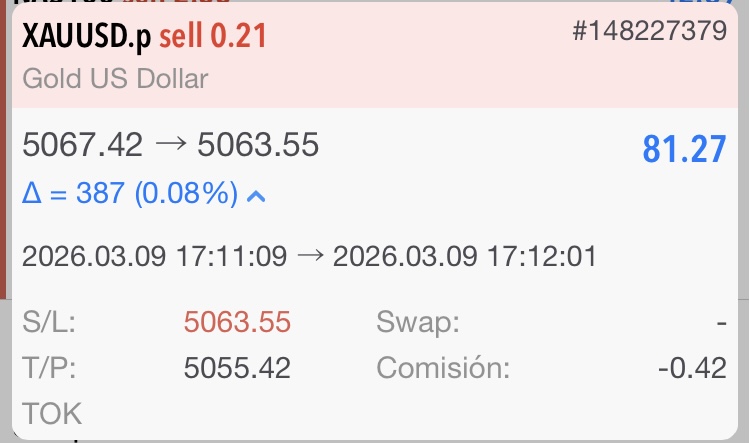Click the Swap label

(x=418, y=322)
